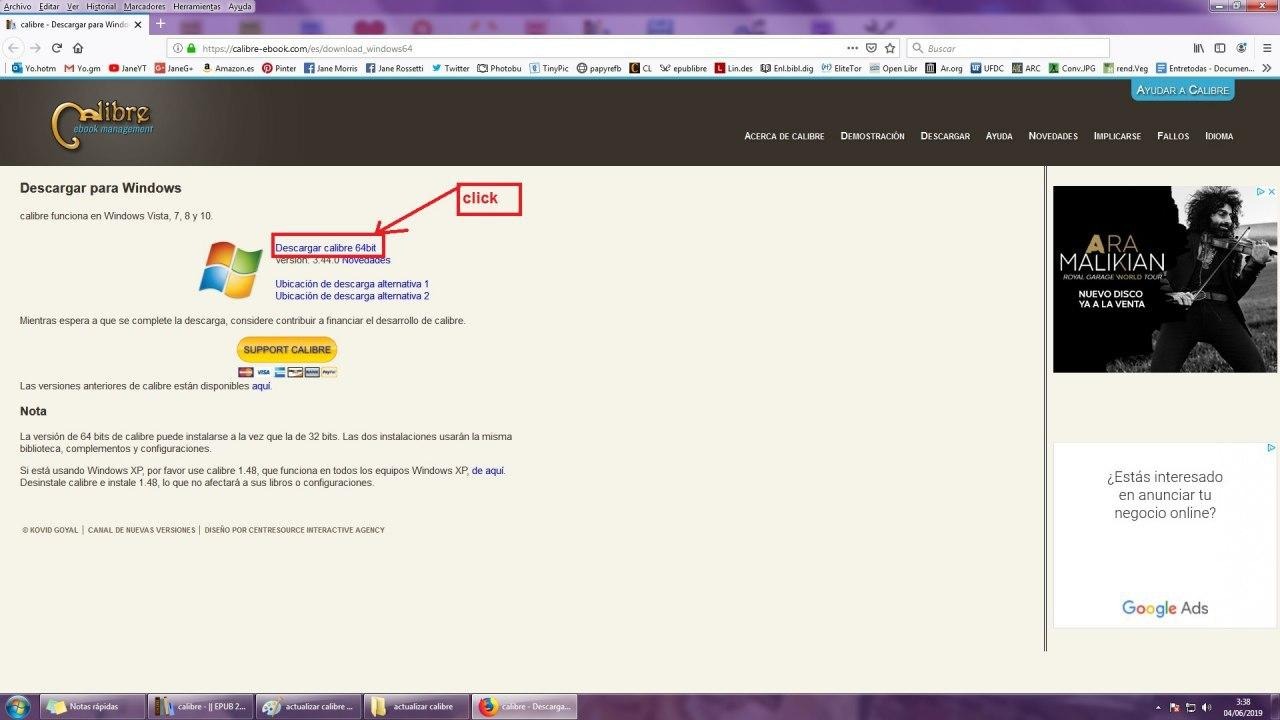The image size is (1280, 720).
Task: Open the Enl.bibl.dig bookmark
Action: tap(787, 68)
